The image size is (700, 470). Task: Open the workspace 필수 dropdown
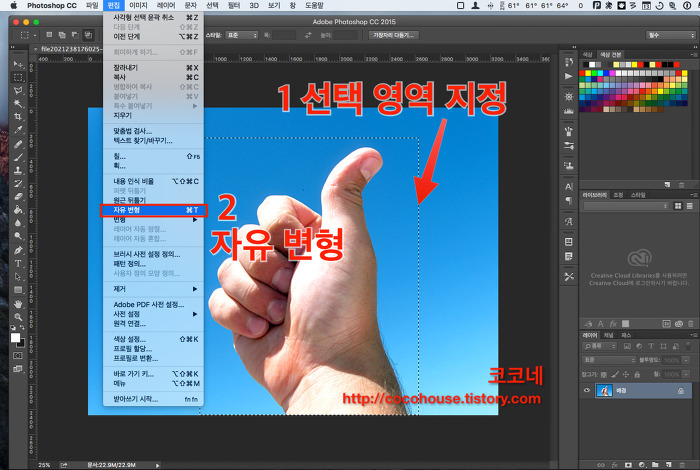coord(671,35)
